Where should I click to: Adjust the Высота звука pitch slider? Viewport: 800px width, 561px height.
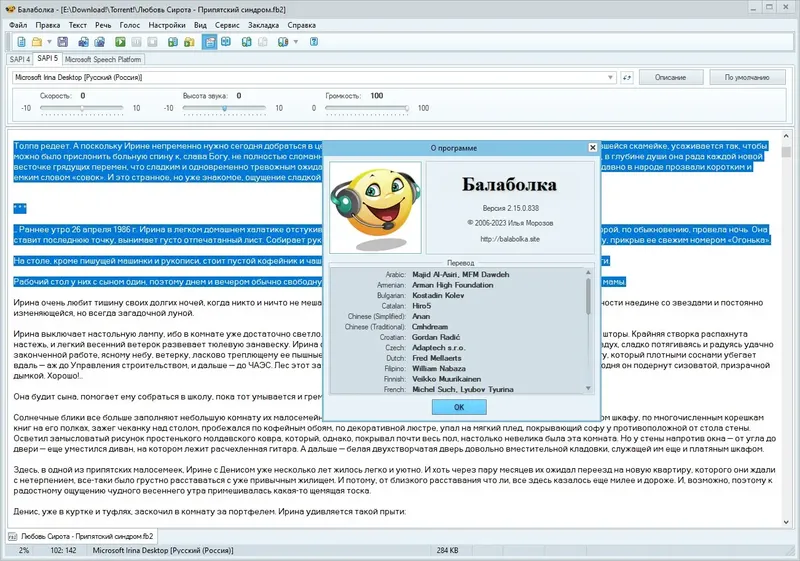pos(224,108)
